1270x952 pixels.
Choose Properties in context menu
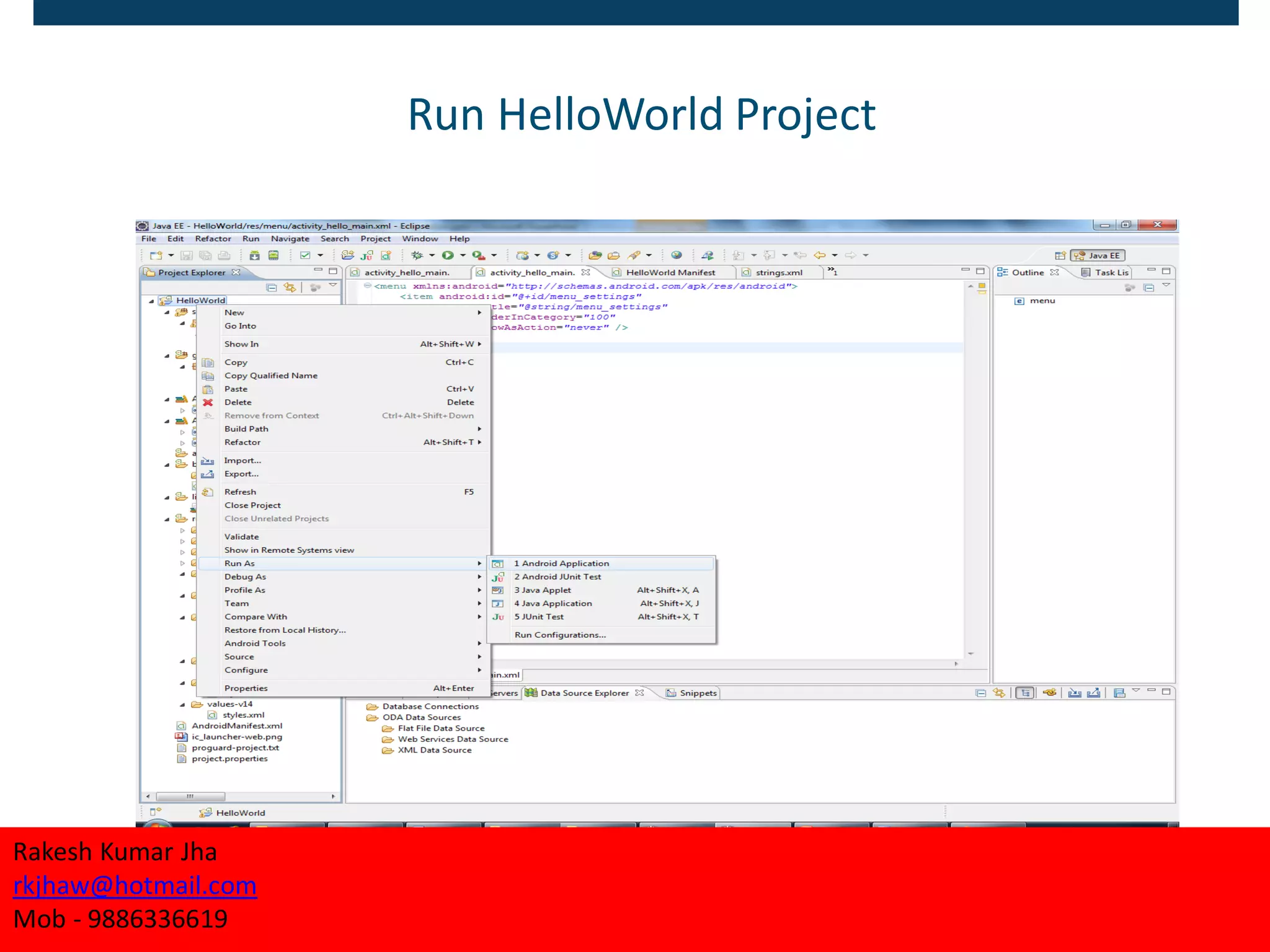344,688
